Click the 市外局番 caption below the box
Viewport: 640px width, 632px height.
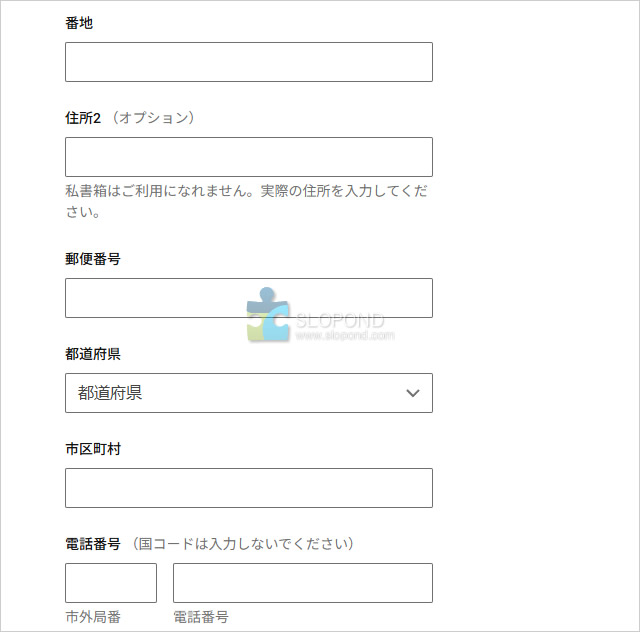tap(93, 617)
